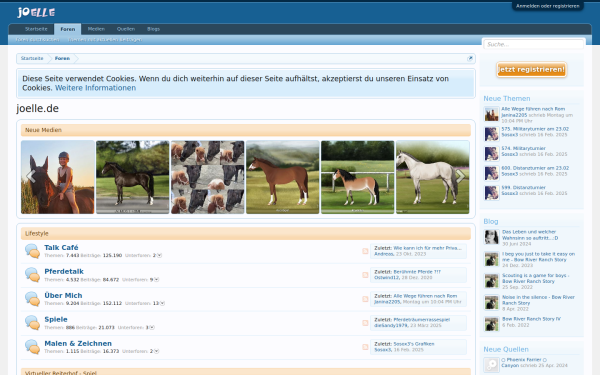Open avatar beside '600. Distanzturnier am 23.02'
Image resolution: width=600 pixels, height=375 pixels.
click(x=491, y=173)
